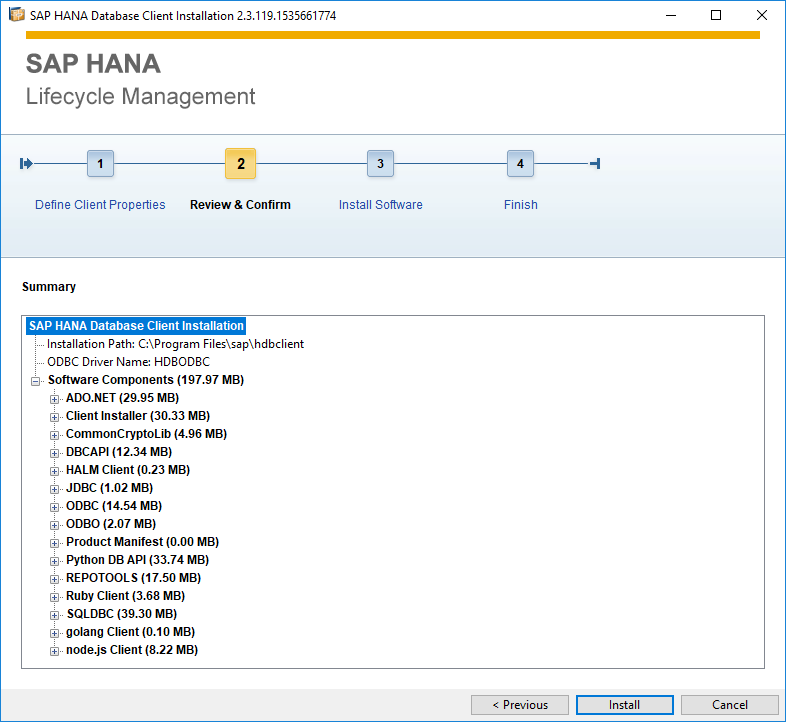Maximize the installer window
This screenshot has width=786, height=722.
[716, 16]
